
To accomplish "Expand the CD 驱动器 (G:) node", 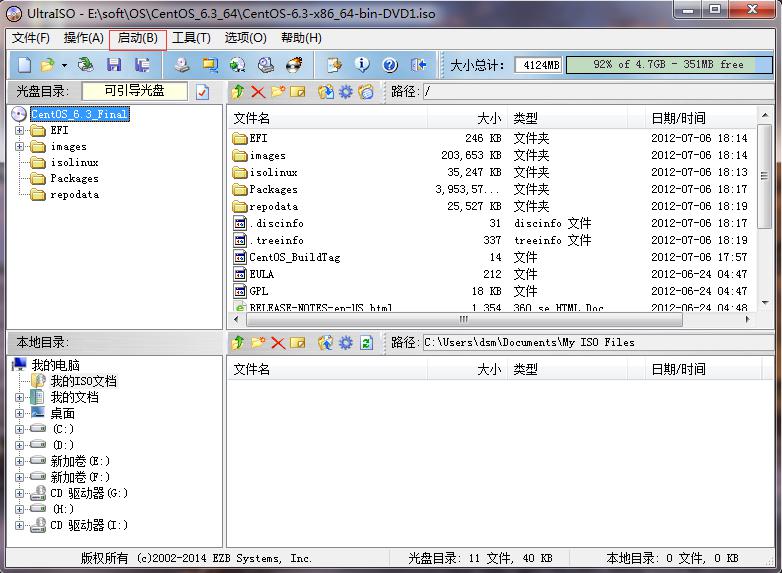I will 19,493.
